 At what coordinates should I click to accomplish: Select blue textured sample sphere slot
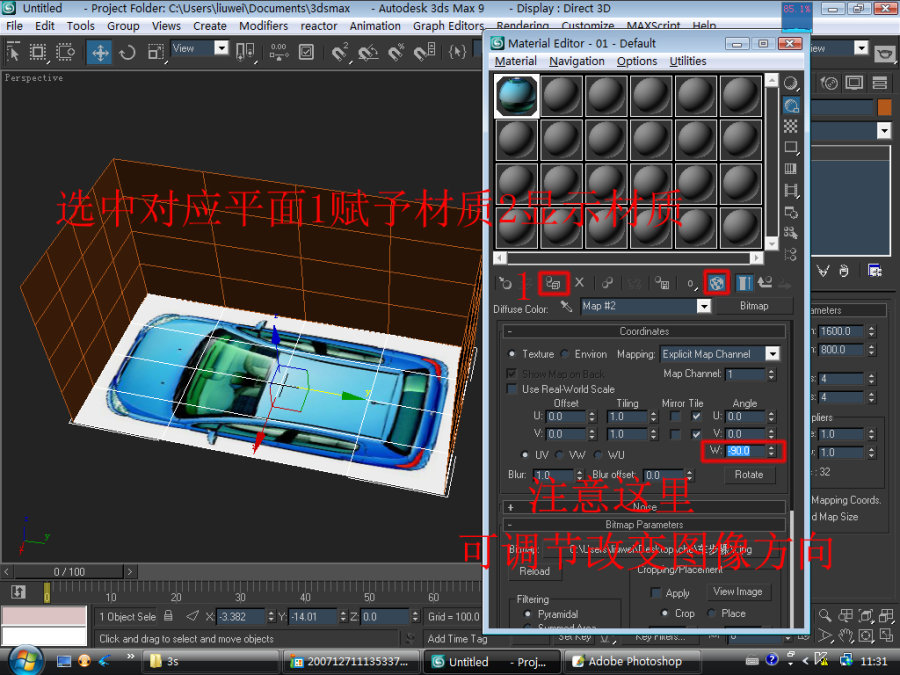pyautogui.click(x=517, y=96)
